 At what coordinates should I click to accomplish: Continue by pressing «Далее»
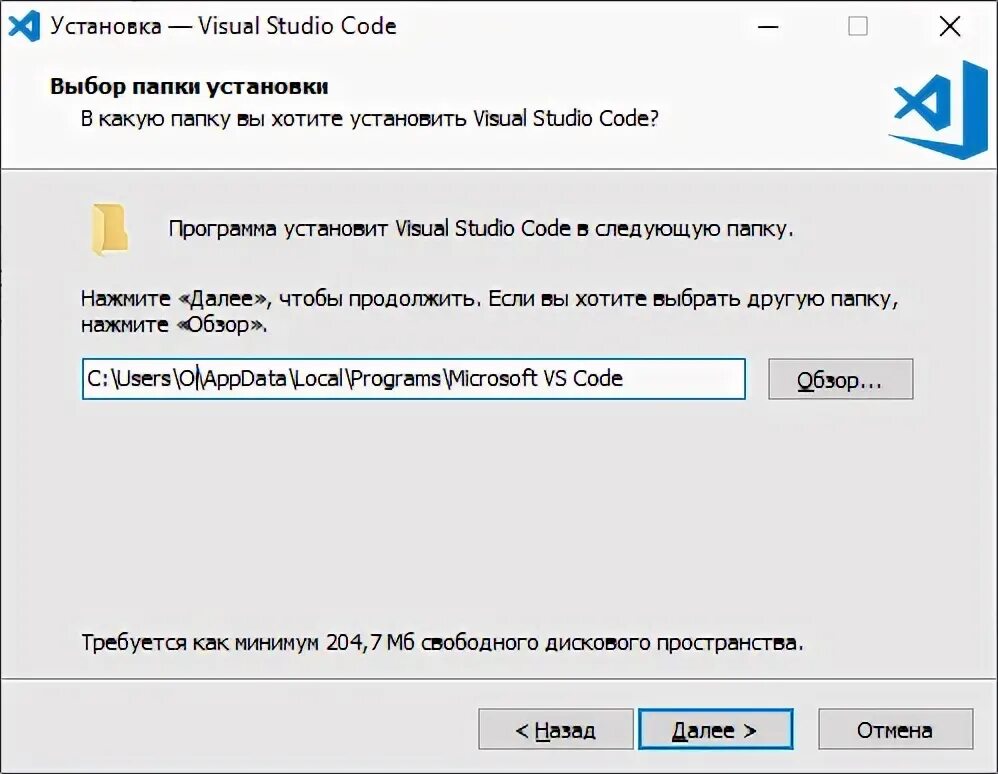coord(715,730)
